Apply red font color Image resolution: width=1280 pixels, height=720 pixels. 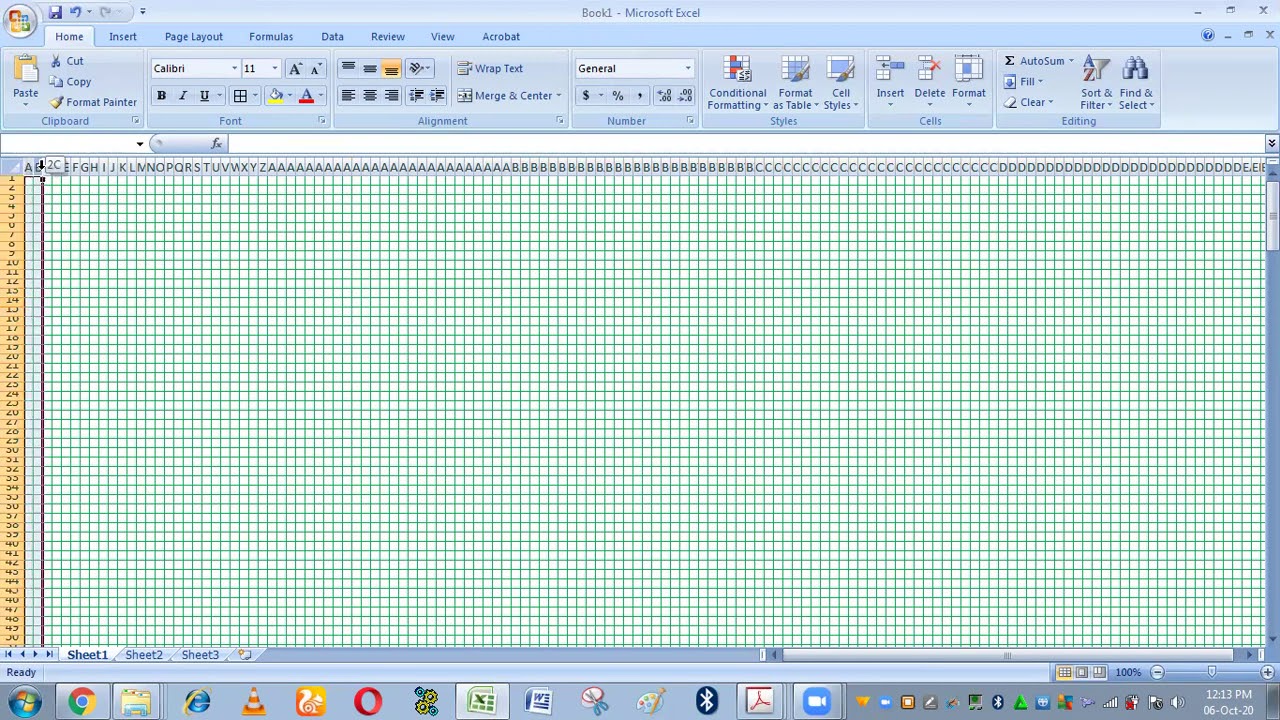pos(306,96)
